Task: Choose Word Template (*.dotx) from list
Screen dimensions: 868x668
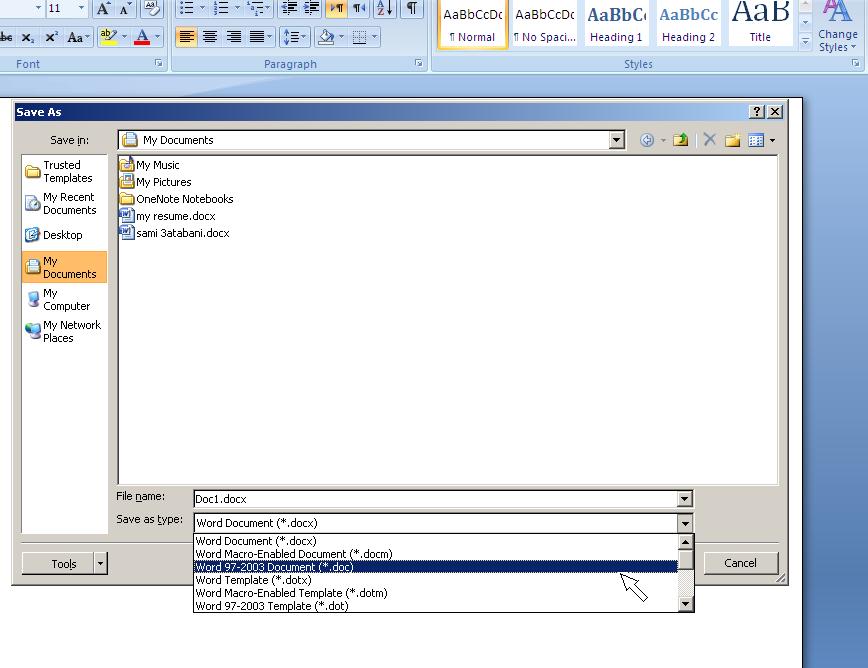Action: tap(253, 580)
